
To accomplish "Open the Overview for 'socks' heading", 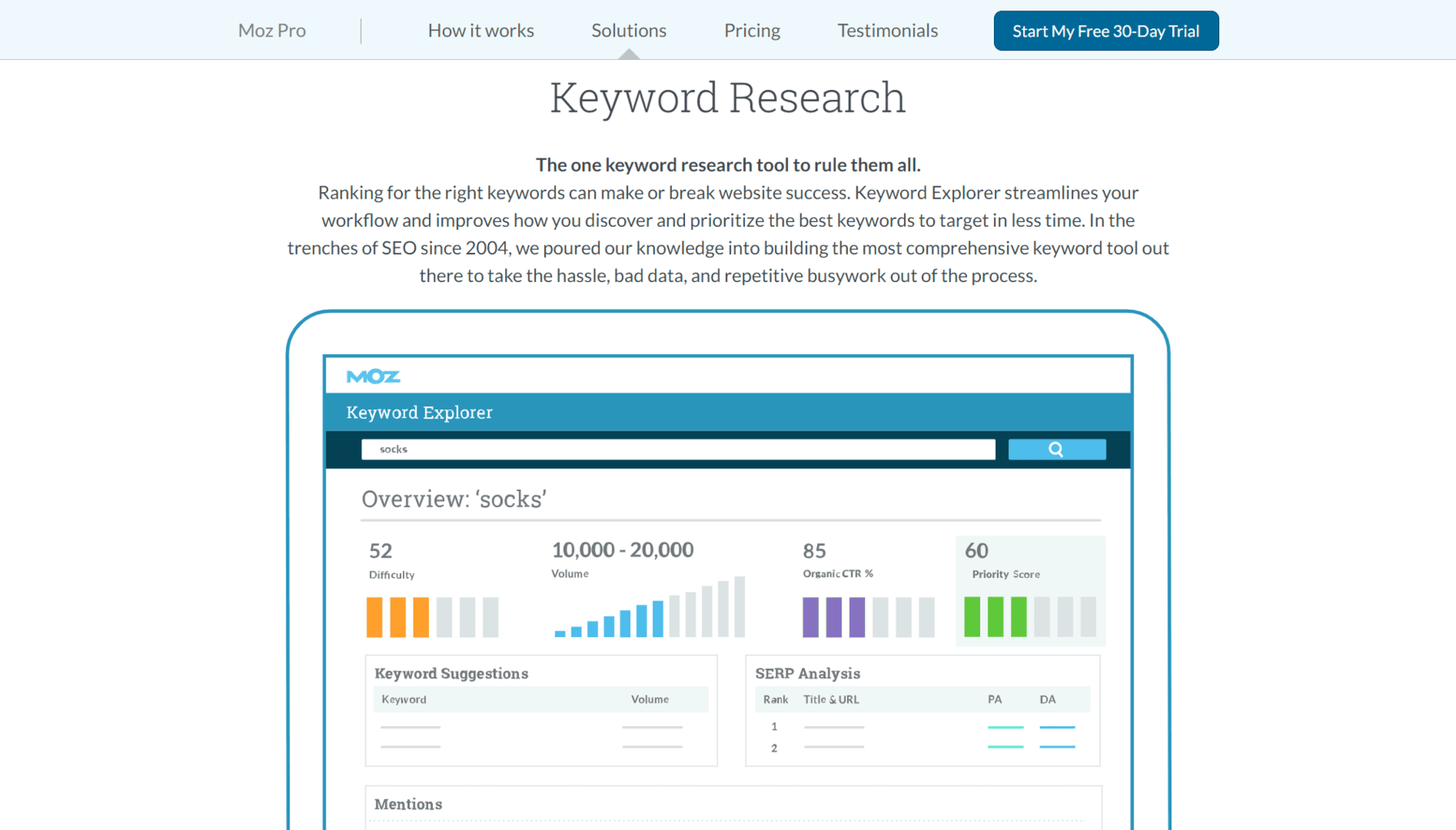I will click(454, 498).
